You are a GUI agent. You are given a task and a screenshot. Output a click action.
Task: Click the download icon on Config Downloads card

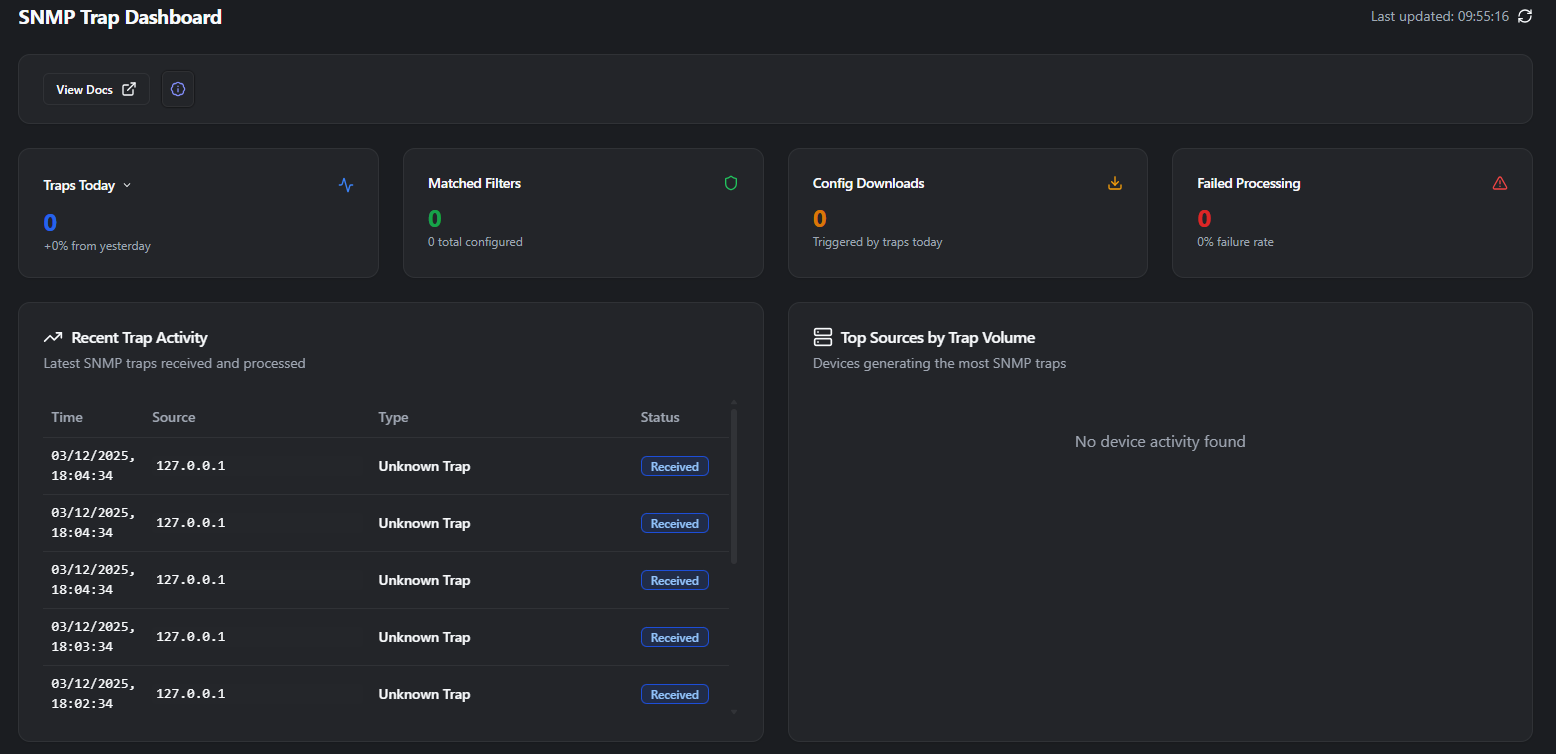[x=1114, y=183]
